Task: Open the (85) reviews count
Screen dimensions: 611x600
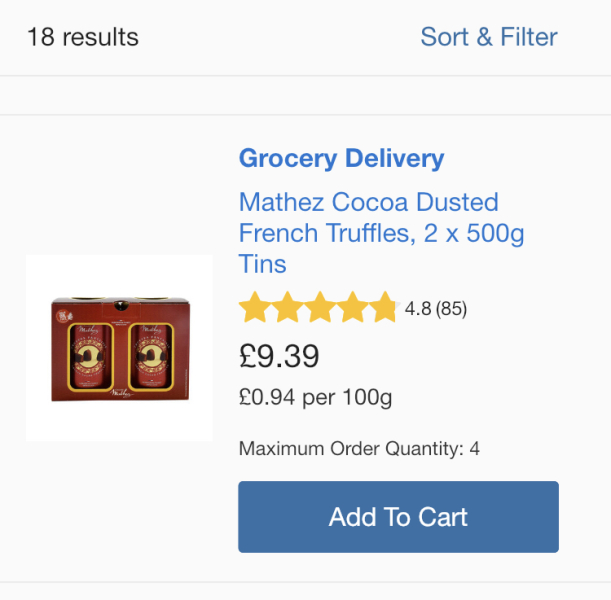Action: 451,309
